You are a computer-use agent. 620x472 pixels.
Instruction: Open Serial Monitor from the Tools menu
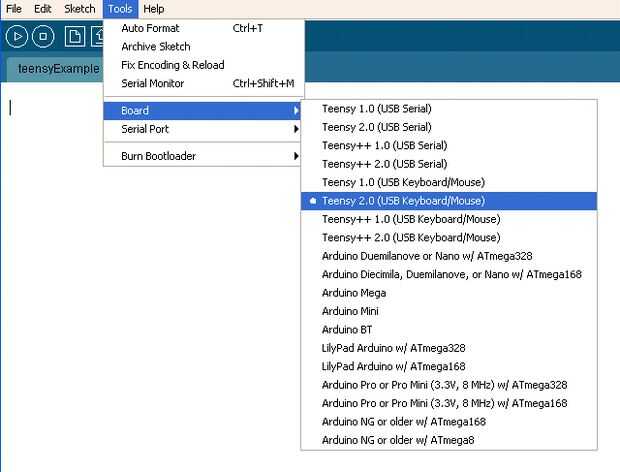204,83
